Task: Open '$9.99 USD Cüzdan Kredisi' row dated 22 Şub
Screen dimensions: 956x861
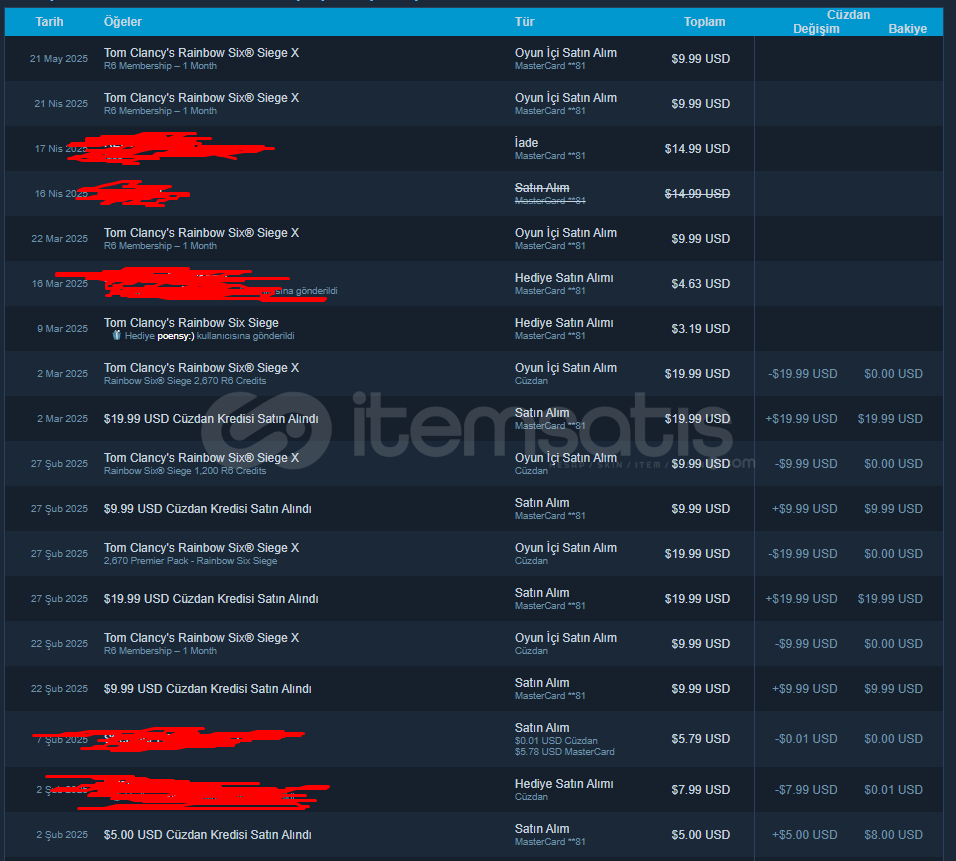Action: [474, 689]
